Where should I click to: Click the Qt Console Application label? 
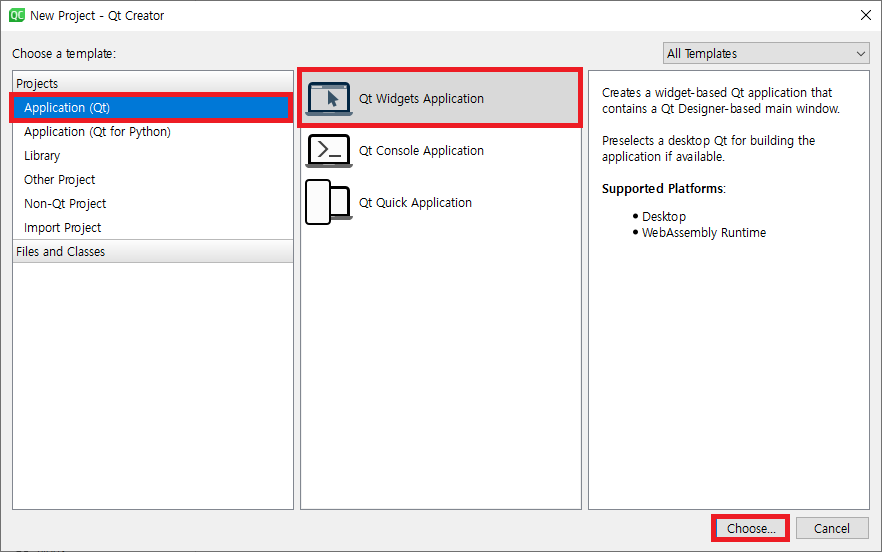coord(421,151)
